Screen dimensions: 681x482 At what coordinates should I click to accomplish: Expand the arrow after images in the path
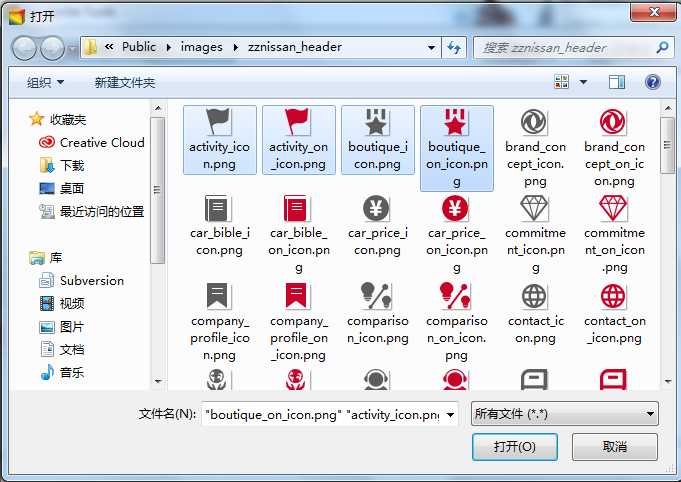tap(235, 47)
